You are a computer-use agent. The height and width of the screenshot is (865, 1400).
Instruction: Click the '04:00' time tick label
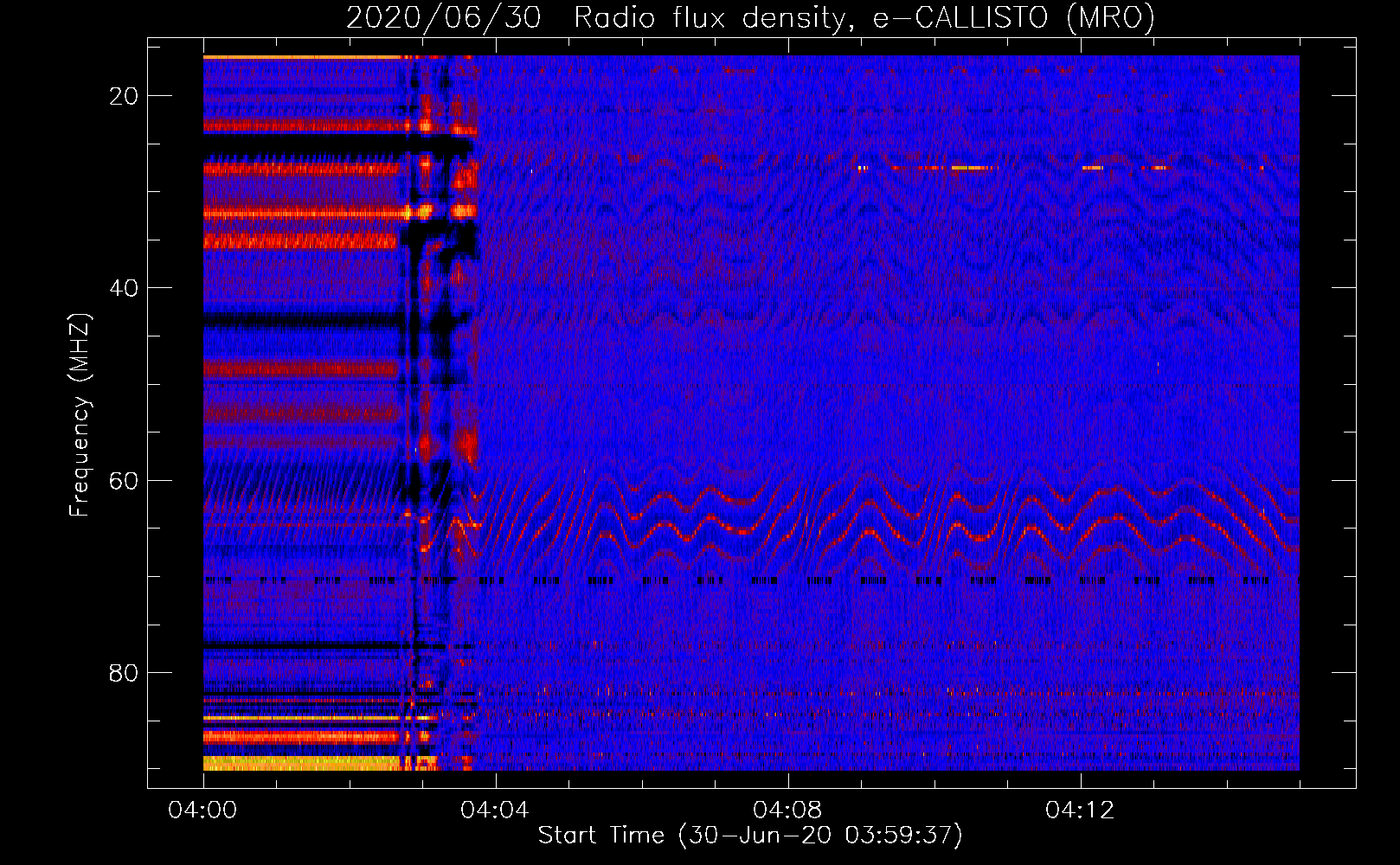pos(202,811)
